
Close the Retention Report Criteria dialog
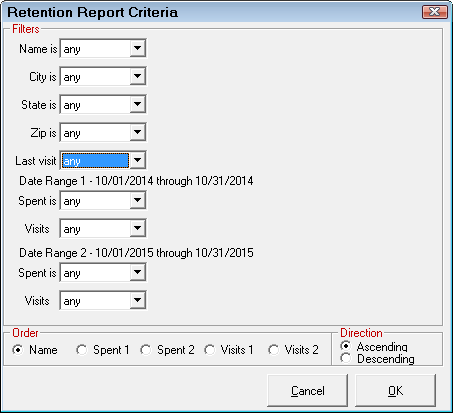tap(434, 12)
